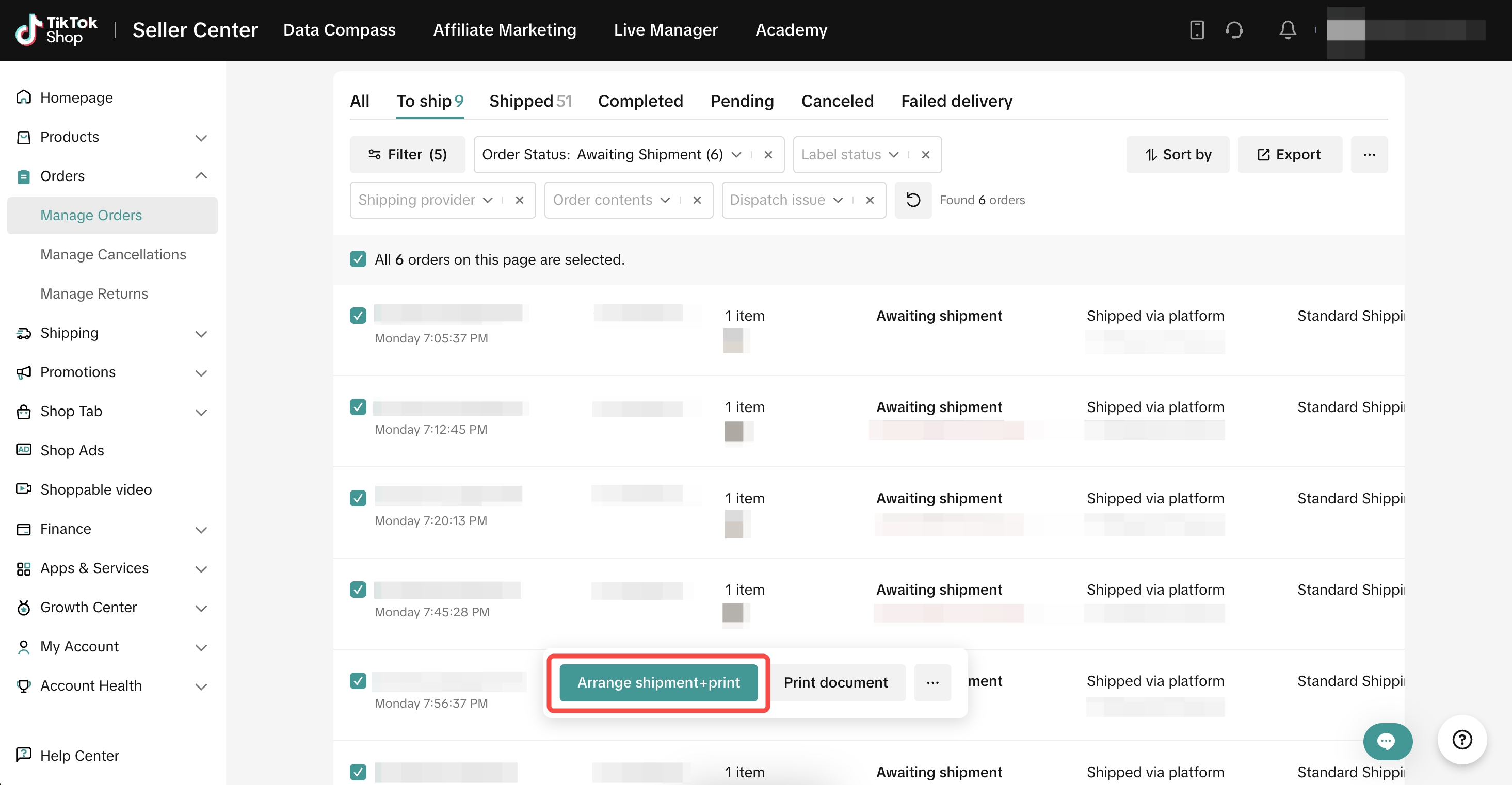The image size is (1512, 785).
Task: Click Arrange shipment+print button
Action: 658,682
